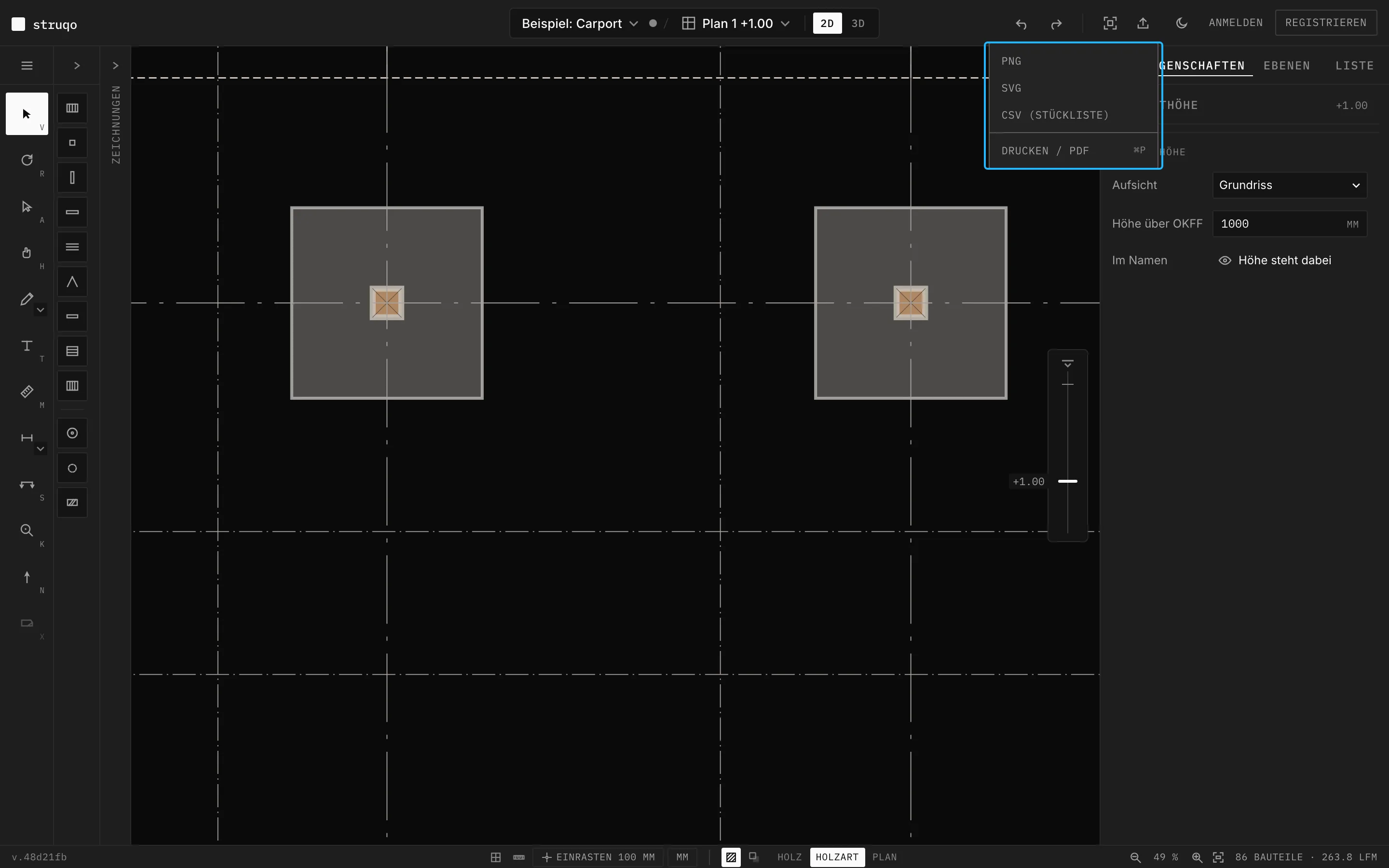Viewport: 1389px width, 868px height.
Task: Click the zoom in magnifier in status bar
Action: [1197, 857]
